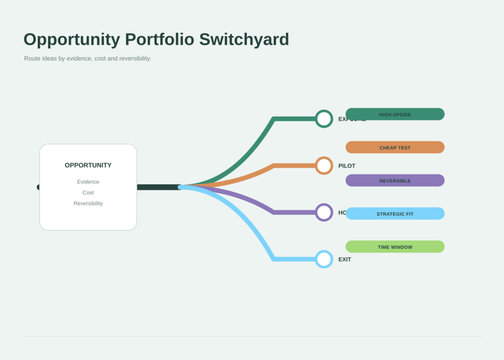Image resolution: width=504 pixels, height=360 pixels.
Task: Click the Cost line in the card
Action: click(88, 193)
